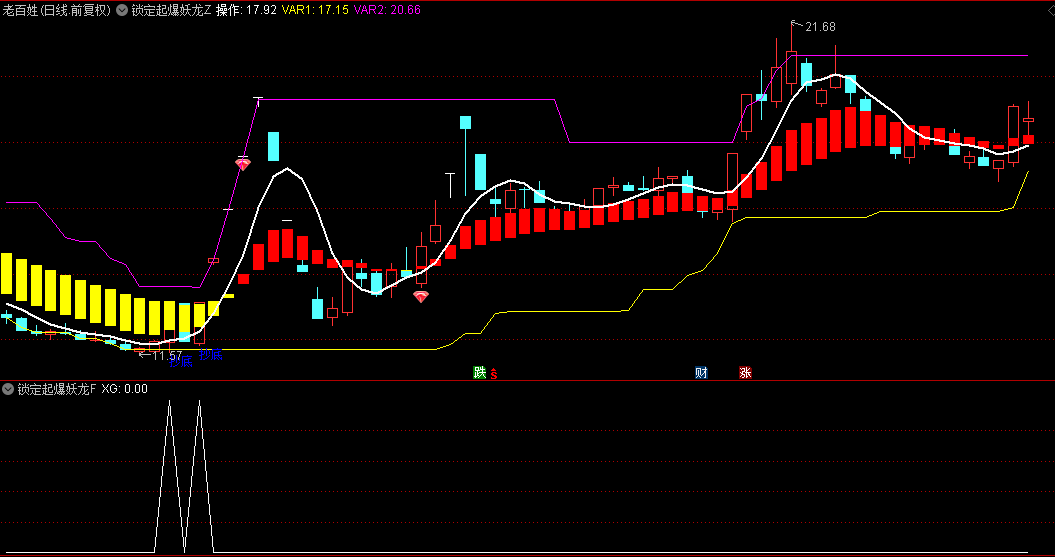Open the dark red 涨 event icon
Screen dimensions: 1055x557
pos(745,373)
